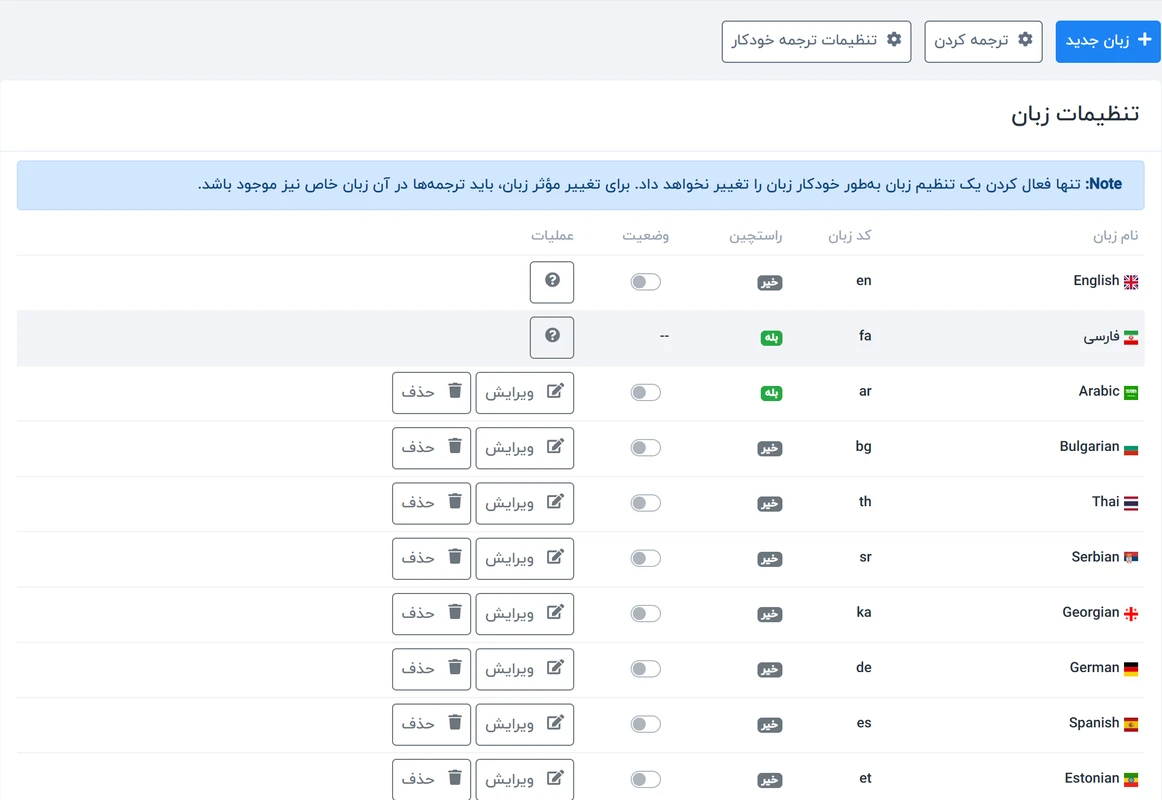Toggle the Spanish language status
The image size is (1162, 800).
click(645, 724)
